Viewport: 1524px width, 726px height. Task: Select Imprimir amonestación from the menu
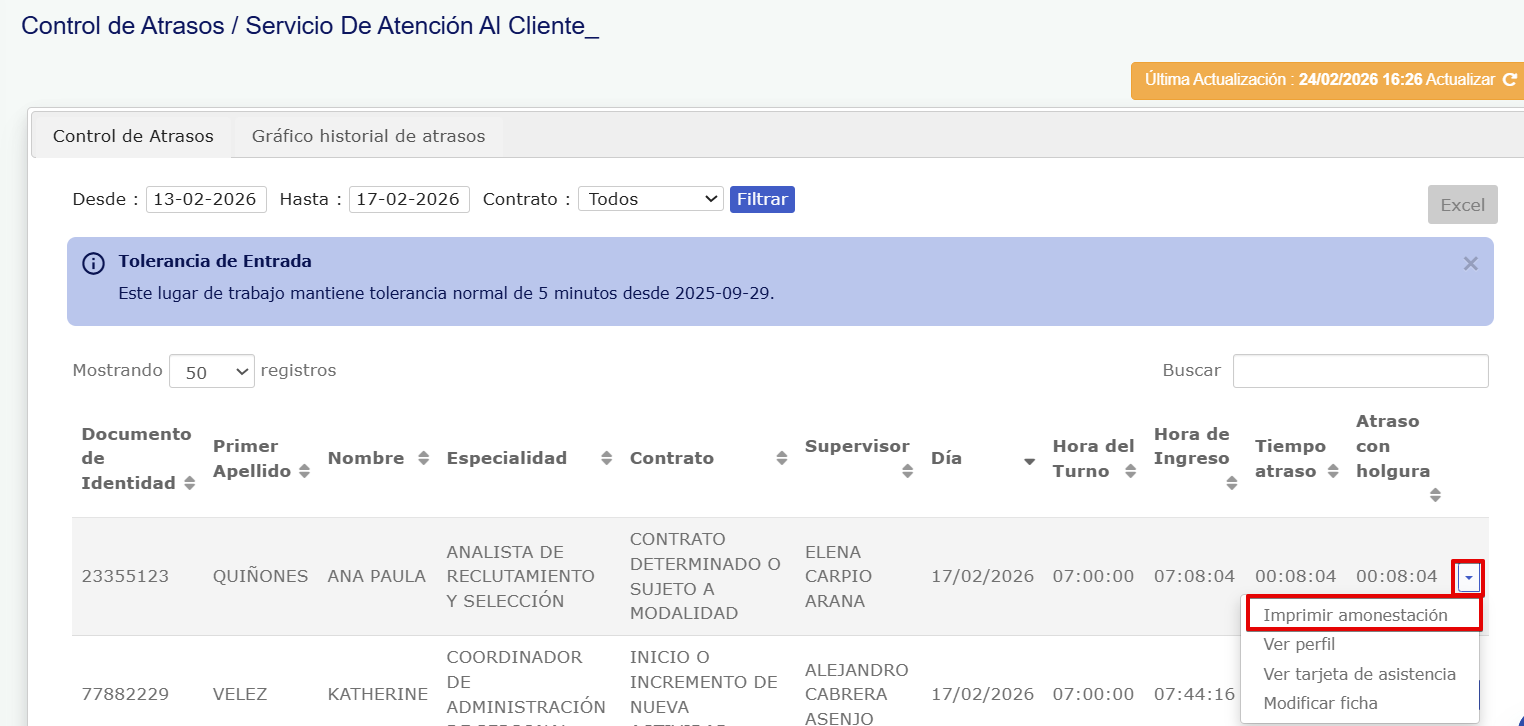(1355, 615)
